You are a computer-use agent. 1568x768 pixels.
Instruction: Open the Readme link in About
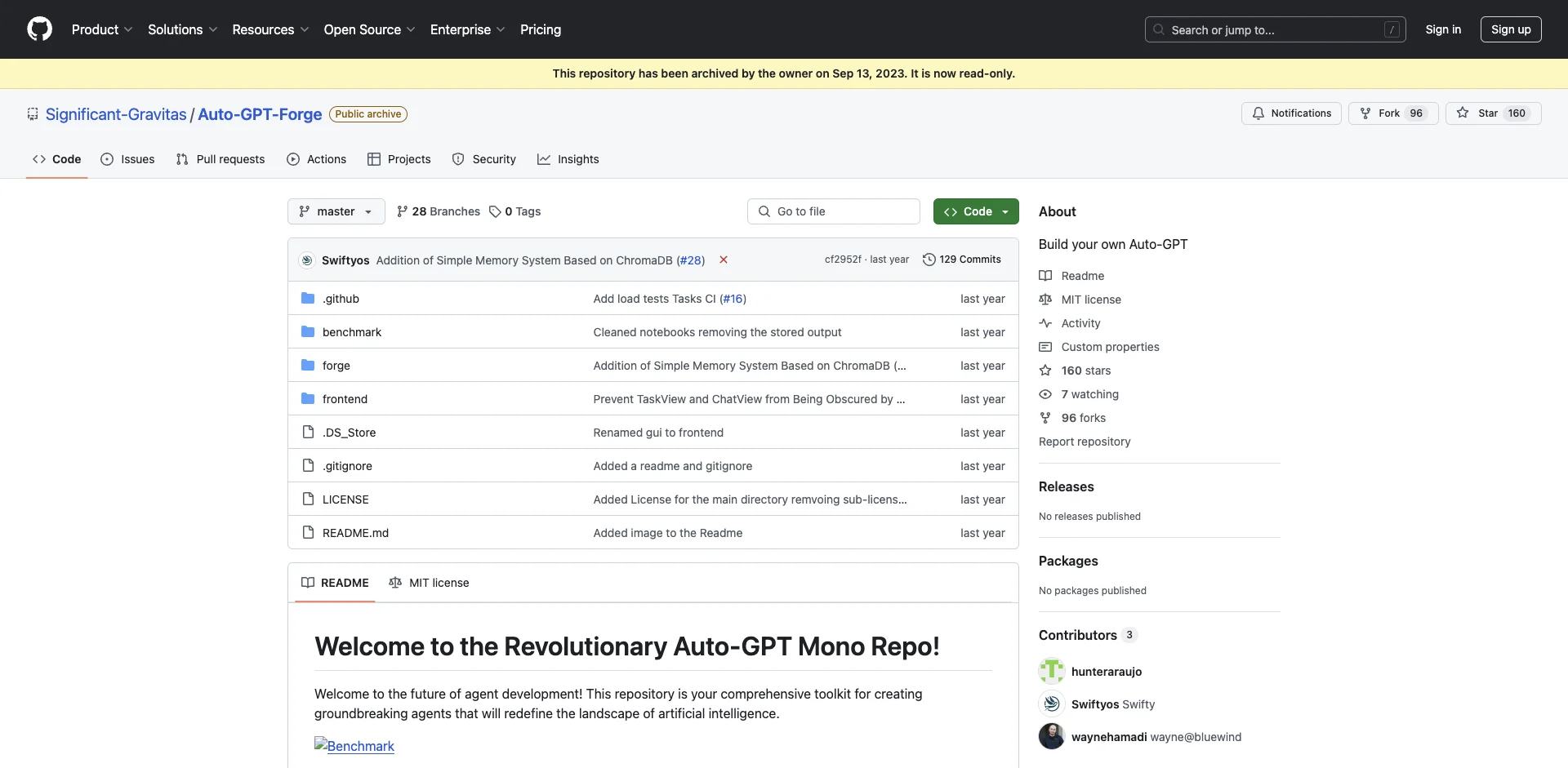pos(1071,276)
